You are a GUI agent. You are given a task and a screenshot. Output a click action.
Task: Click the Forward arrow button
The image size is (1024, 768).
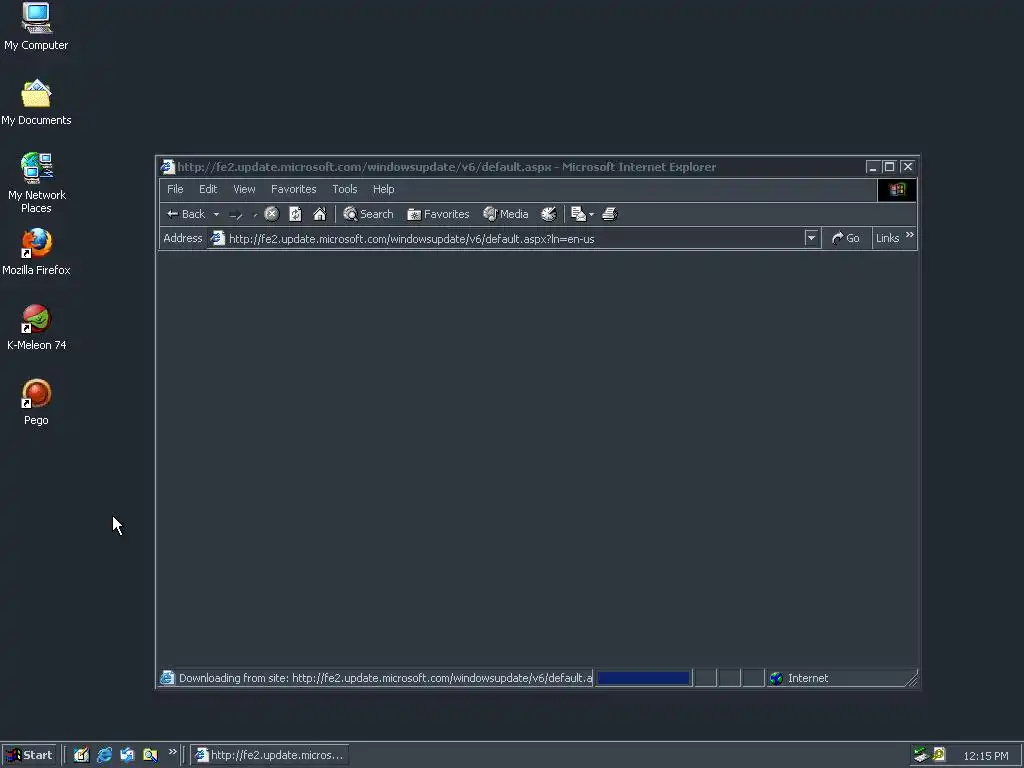(x=236, y=214)
